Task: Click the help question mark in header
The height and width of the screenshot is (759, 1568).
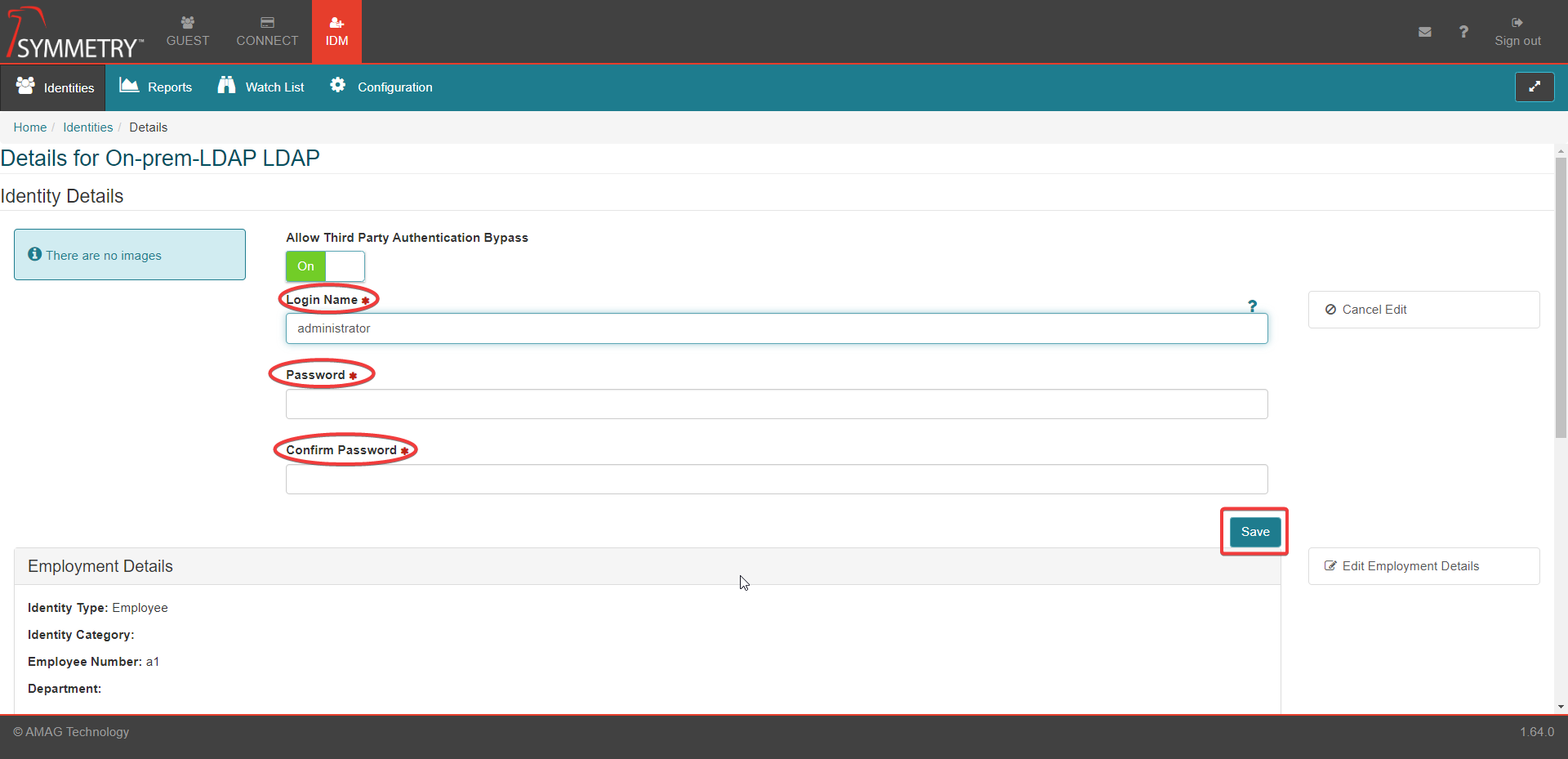Action: point(1463,32)
